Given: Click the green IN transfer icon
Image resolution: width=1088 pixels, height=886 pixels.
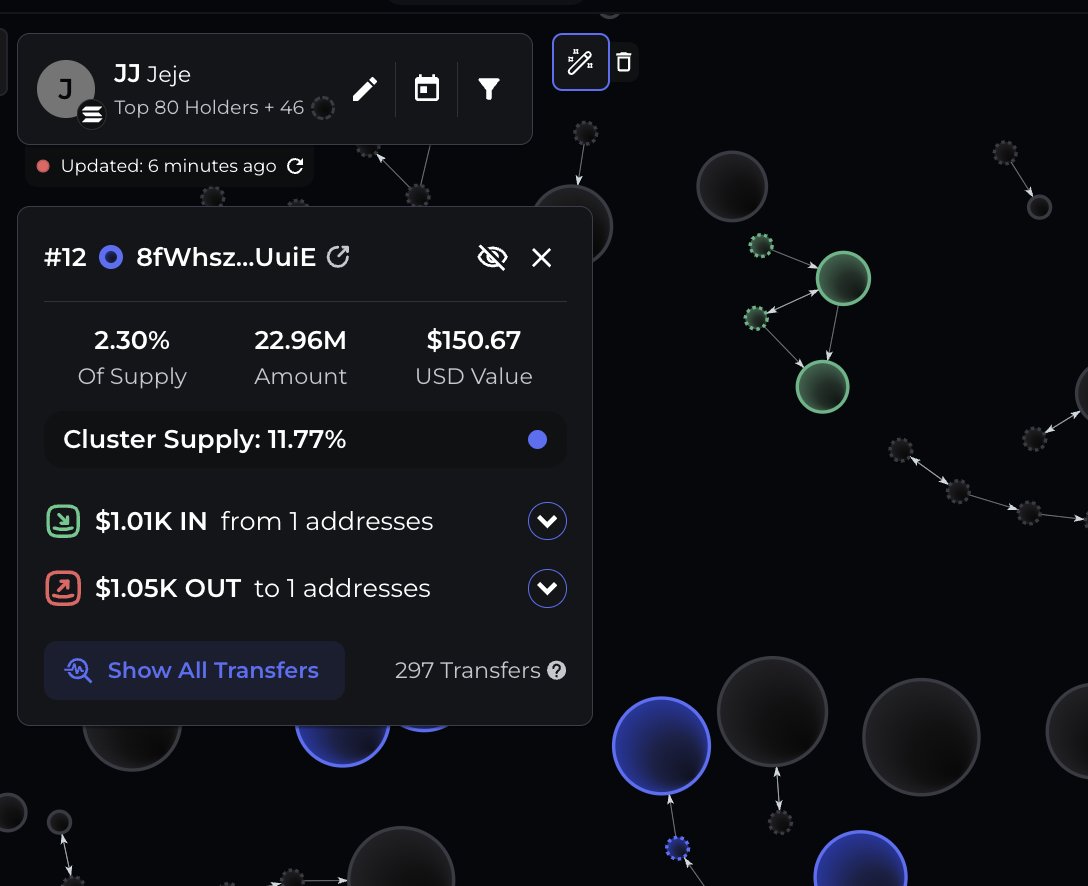Looking at the screenshot, I should 63,521.
